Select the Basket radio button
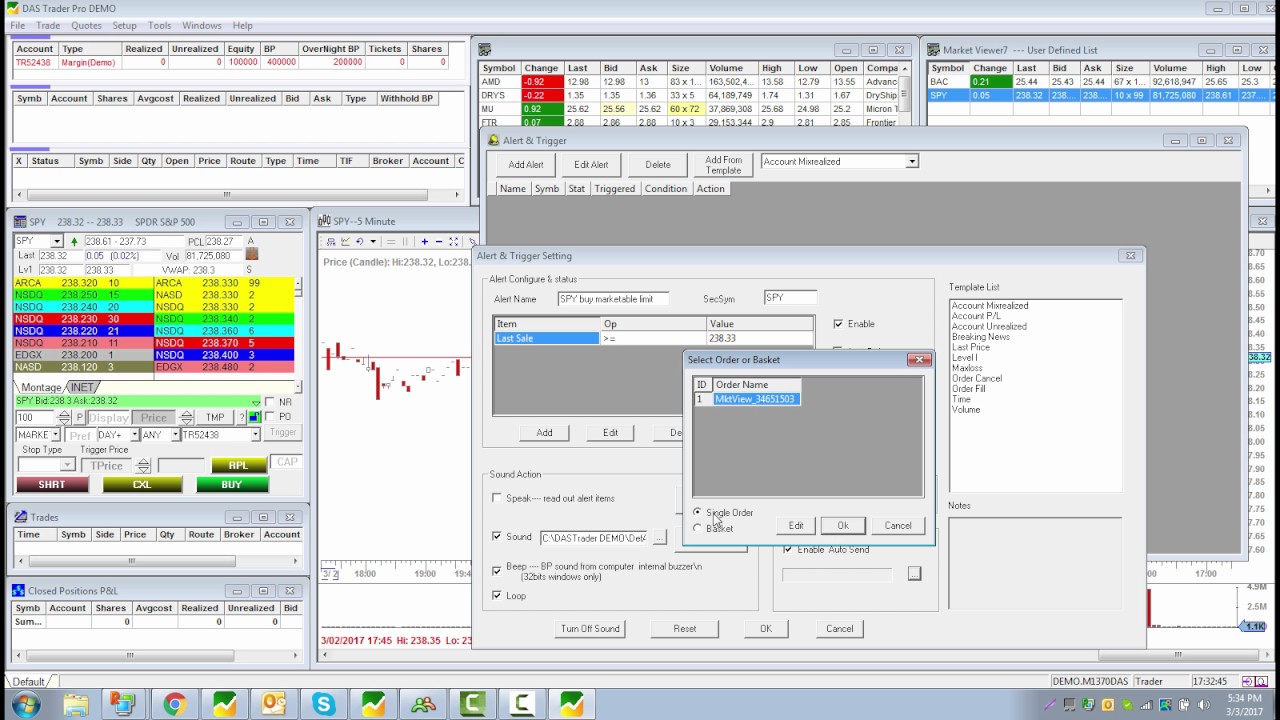The height and width of the screenshot is (720, 1280). (697, 528)
